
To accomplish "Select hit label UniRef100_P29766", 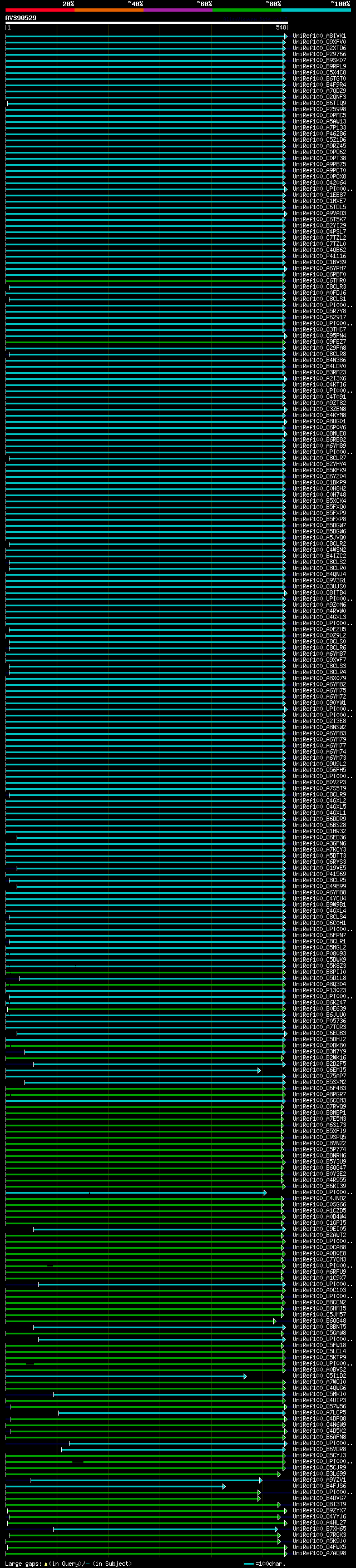I will click(x=319, y=54).
